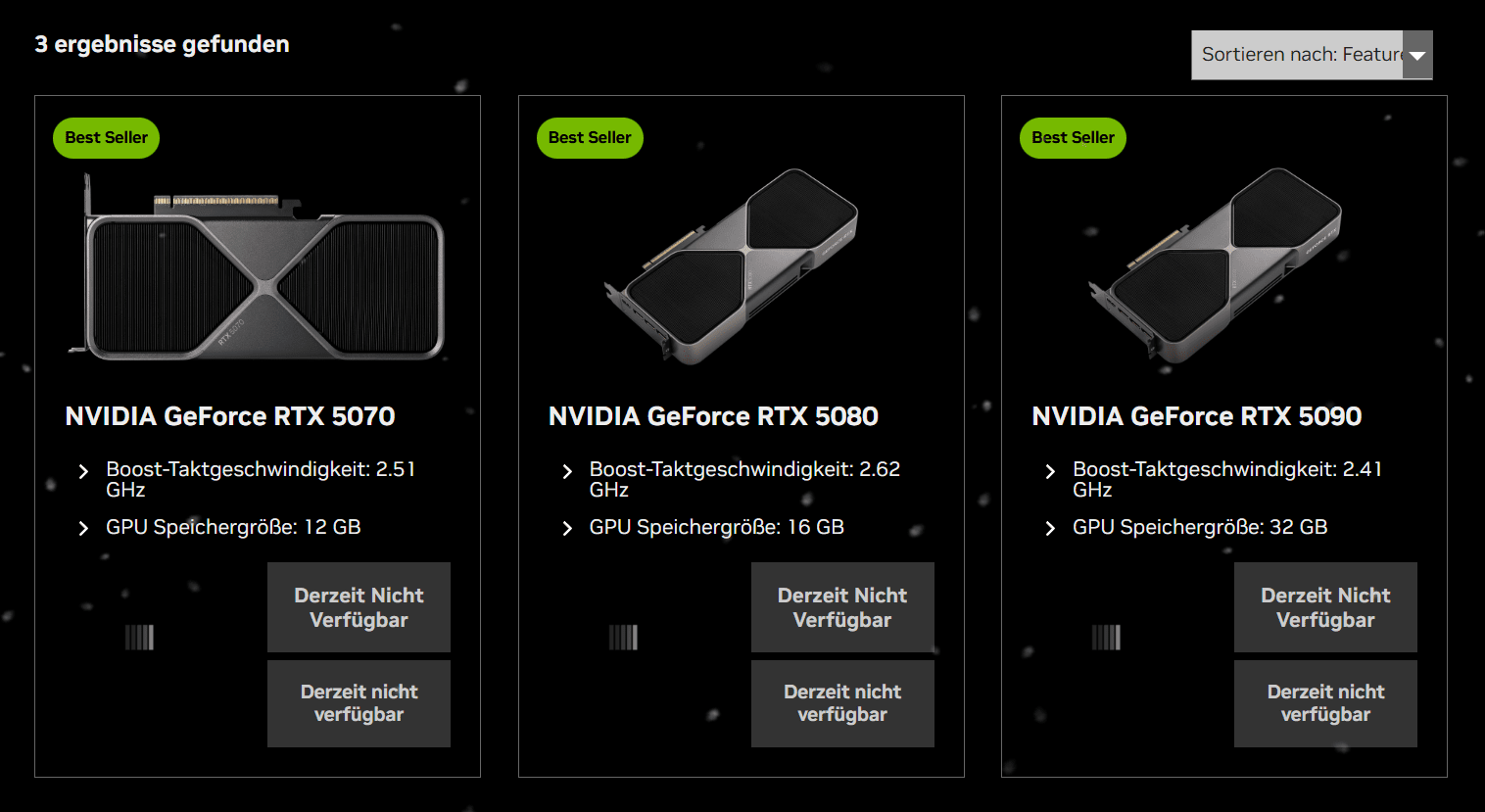The width and height of the screenshot is (1485, 812).
Task: Click the RTX 5070 price loading indicator
Action: pyautogui.click(x=139, y=638)
